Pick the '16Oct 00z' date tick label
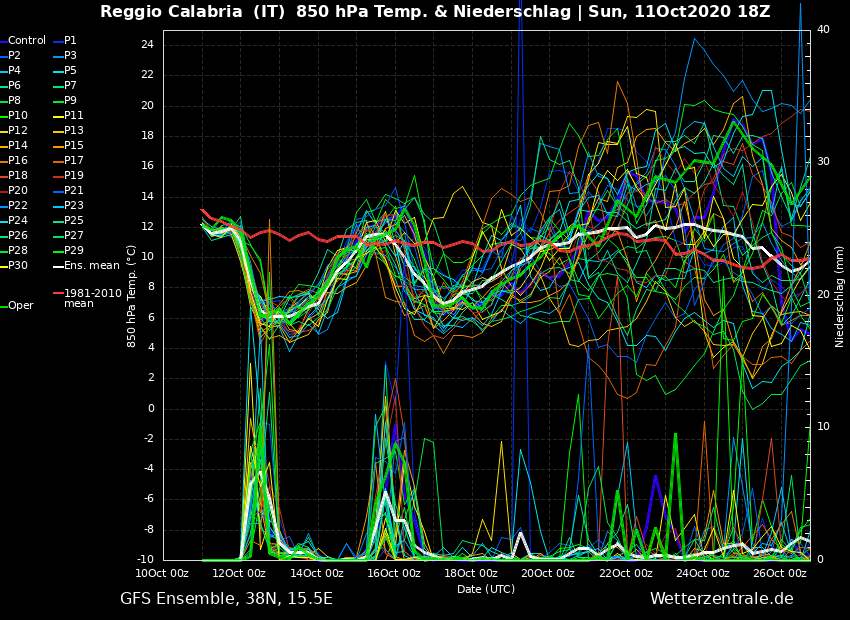Image resolution: width=850 pixels, height=620 pixels. tap(394, 573)
